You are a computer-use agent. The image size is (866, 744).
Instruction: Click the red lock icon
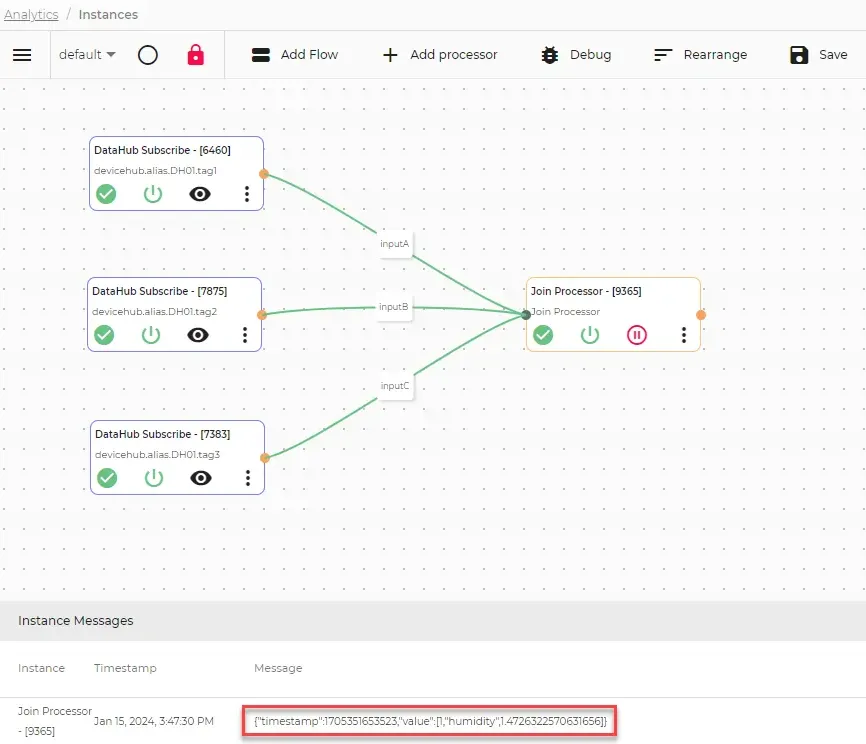point(196,55)
